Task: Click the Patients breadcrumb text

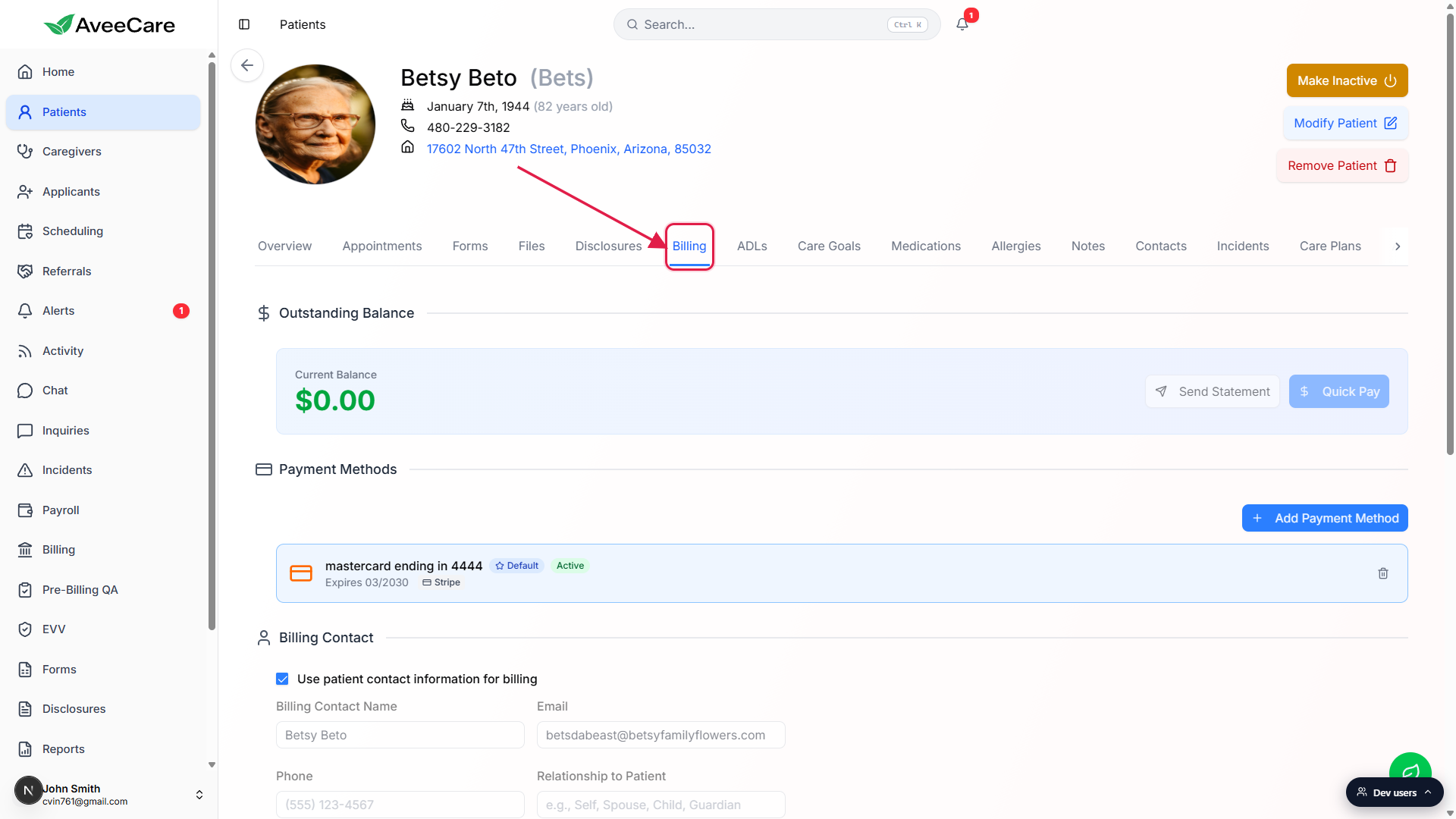Action: (x=303, y=24)
